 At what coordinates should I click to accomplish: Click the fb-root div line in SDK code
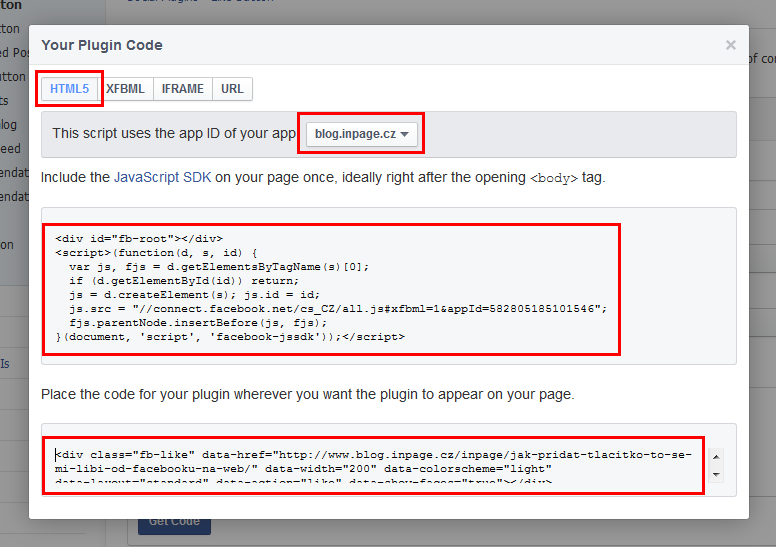click(139, 238)
